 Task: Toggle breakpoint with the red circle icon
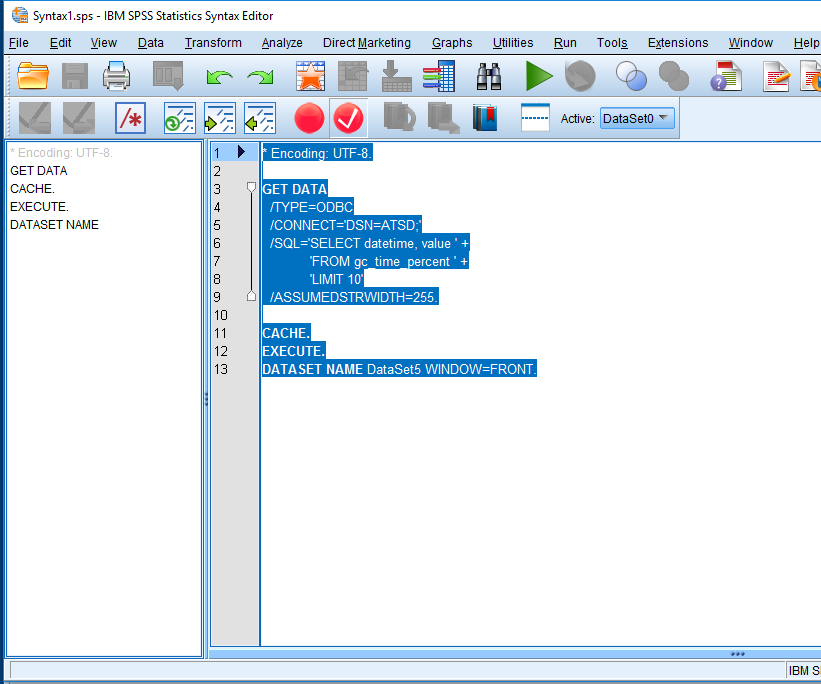click(309, 118)
